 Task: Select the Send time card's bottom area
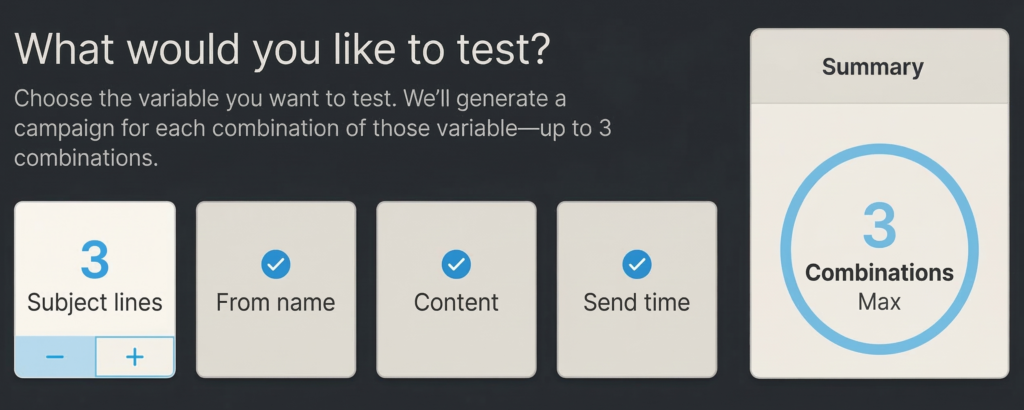[637, 348]
